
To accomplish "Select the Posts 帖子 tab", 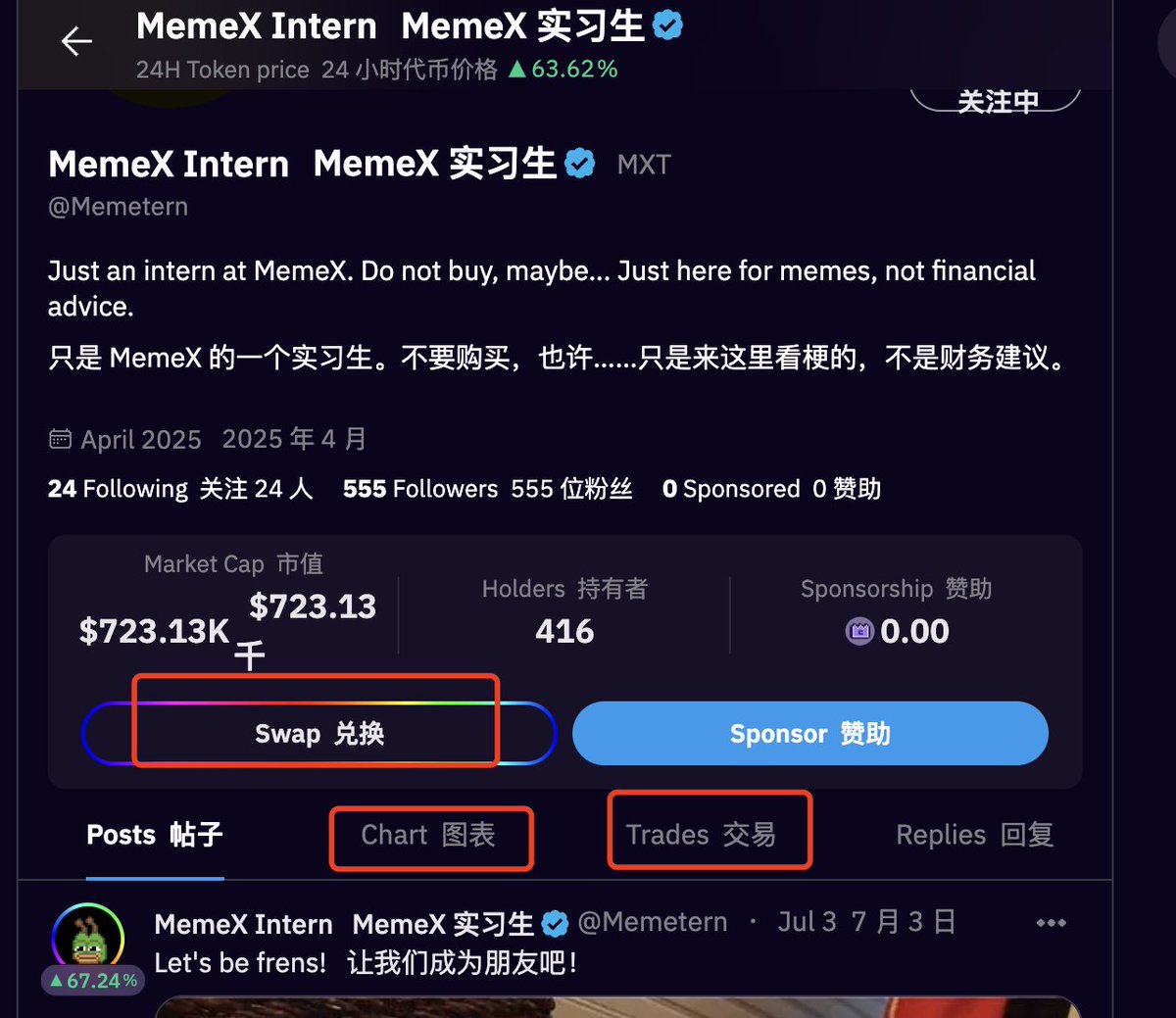I will (155, 835).
